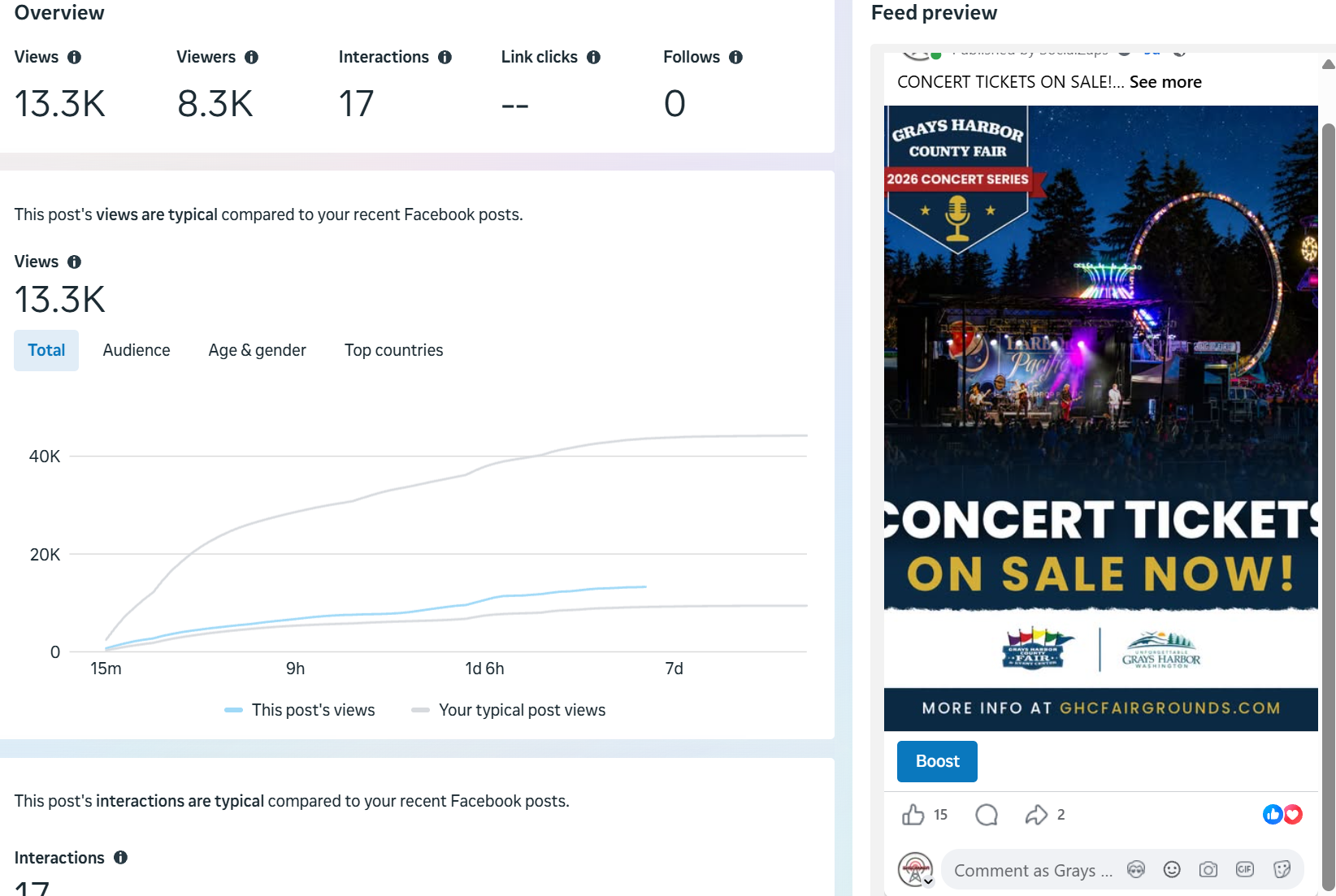Click the 8.3K Viewers value
The height and width of the screenshot is (896, 1336).
215,104
